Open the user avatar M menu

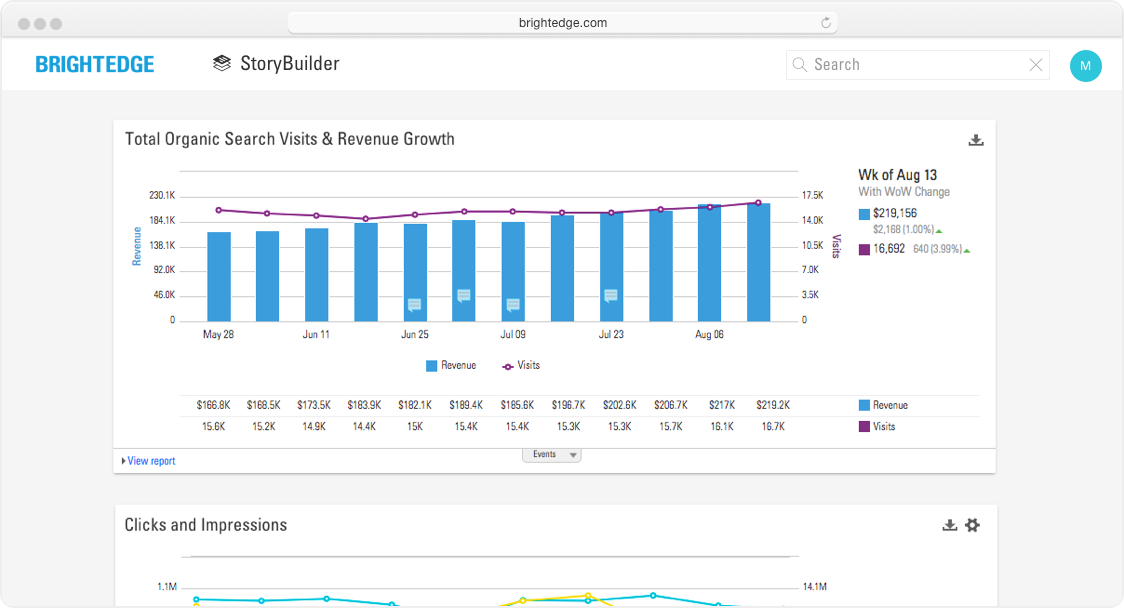tap(1085, 66)
